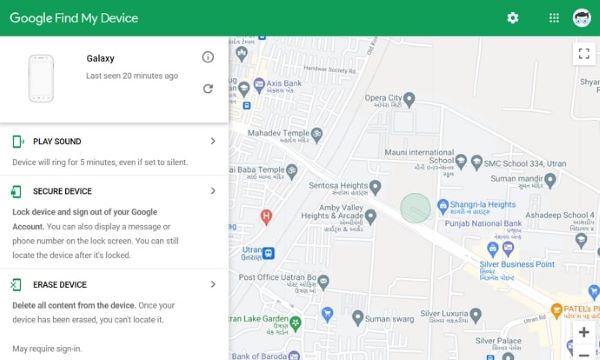Zoom in on the map
The width and height of the screenshot is (600, 360).
tap(584, 332)
